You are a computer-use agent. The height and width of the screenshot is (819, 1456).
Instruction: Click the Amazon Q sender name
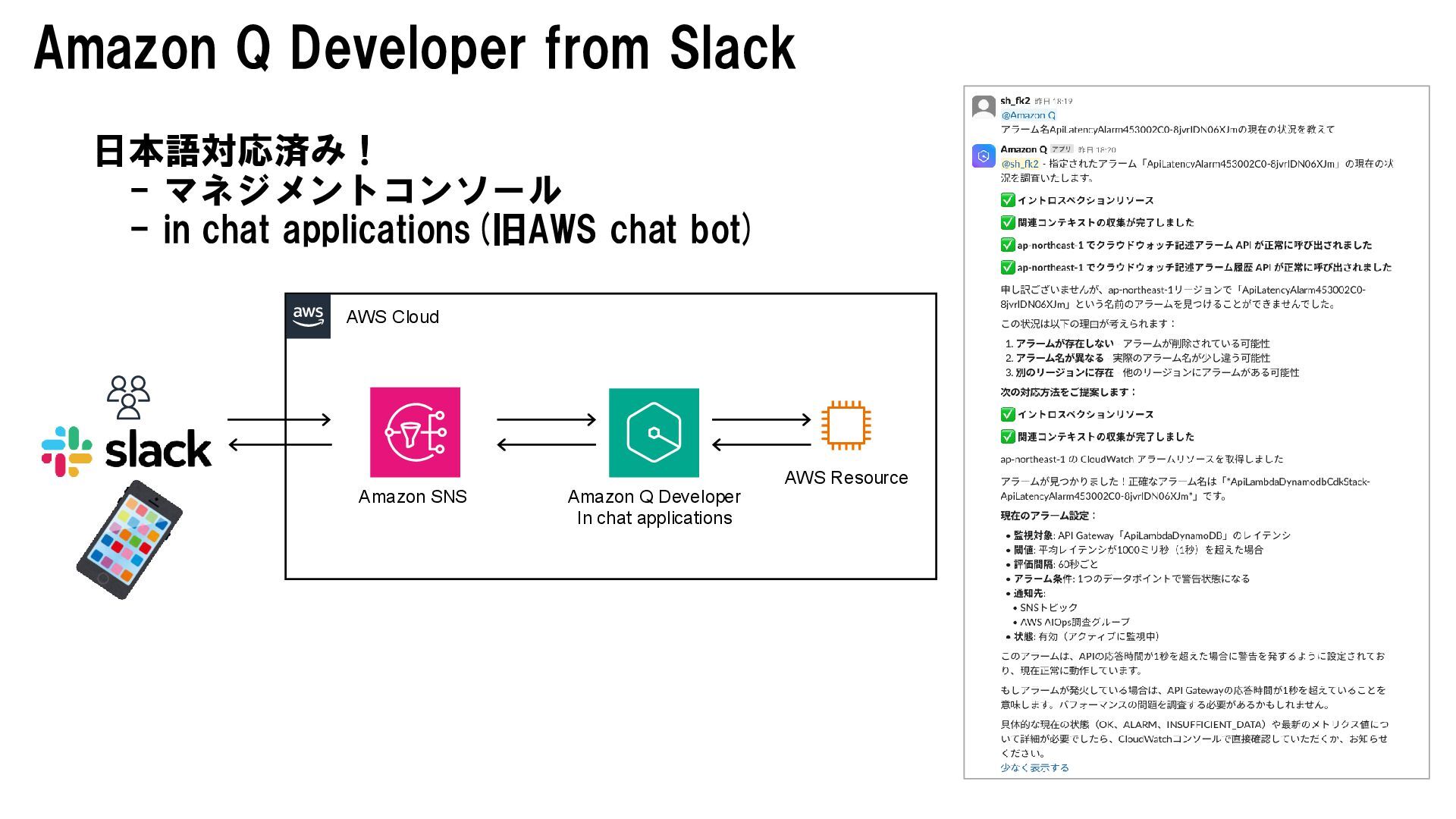point(1023,149)
